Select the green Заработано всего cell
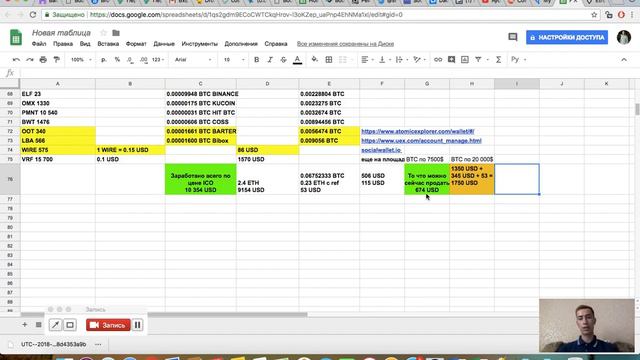This screenshot has width=640, height=360. pos(200,179)
